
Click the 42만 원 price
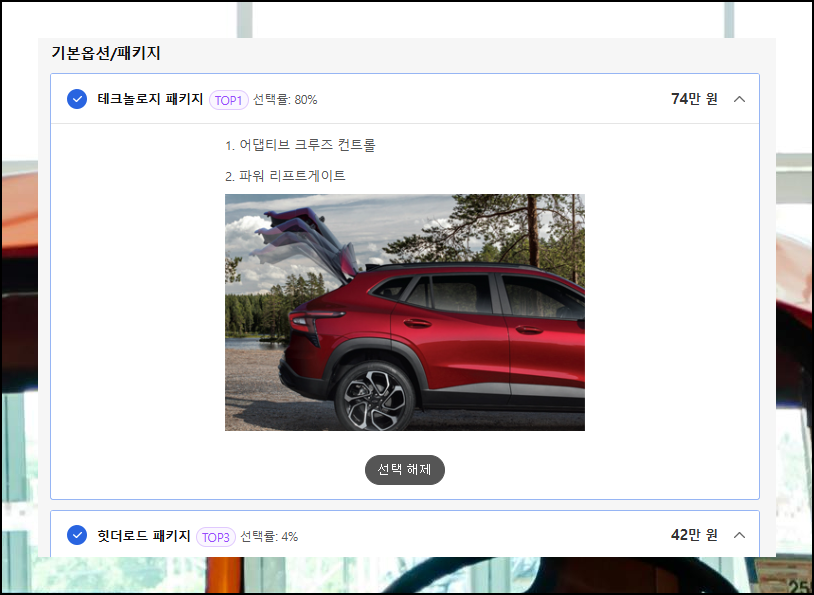tap(694, 535)
